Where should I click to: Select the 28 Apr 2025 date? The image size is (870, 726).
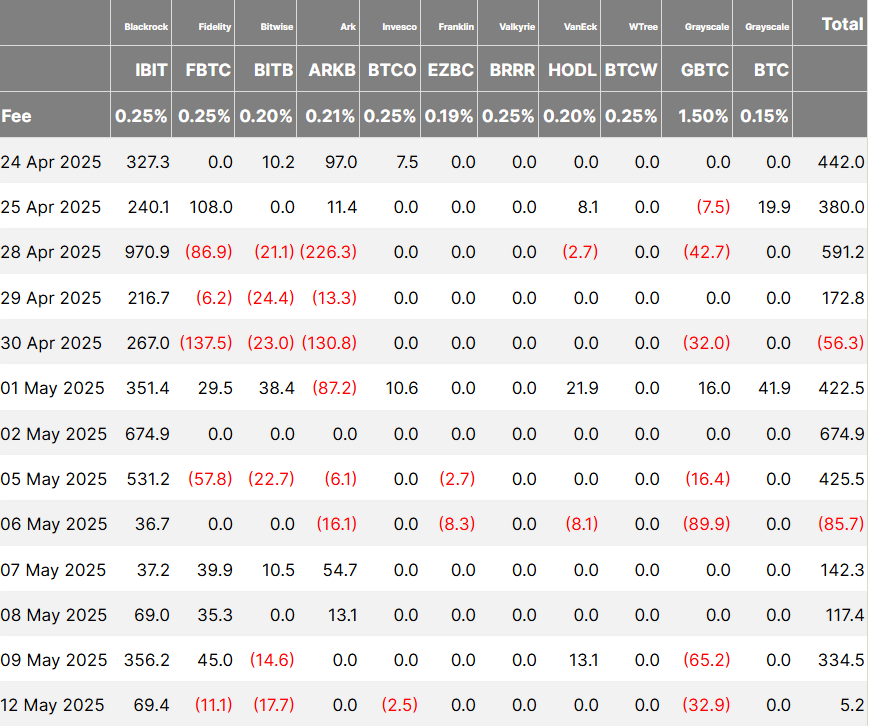click(x=51, y=252)
